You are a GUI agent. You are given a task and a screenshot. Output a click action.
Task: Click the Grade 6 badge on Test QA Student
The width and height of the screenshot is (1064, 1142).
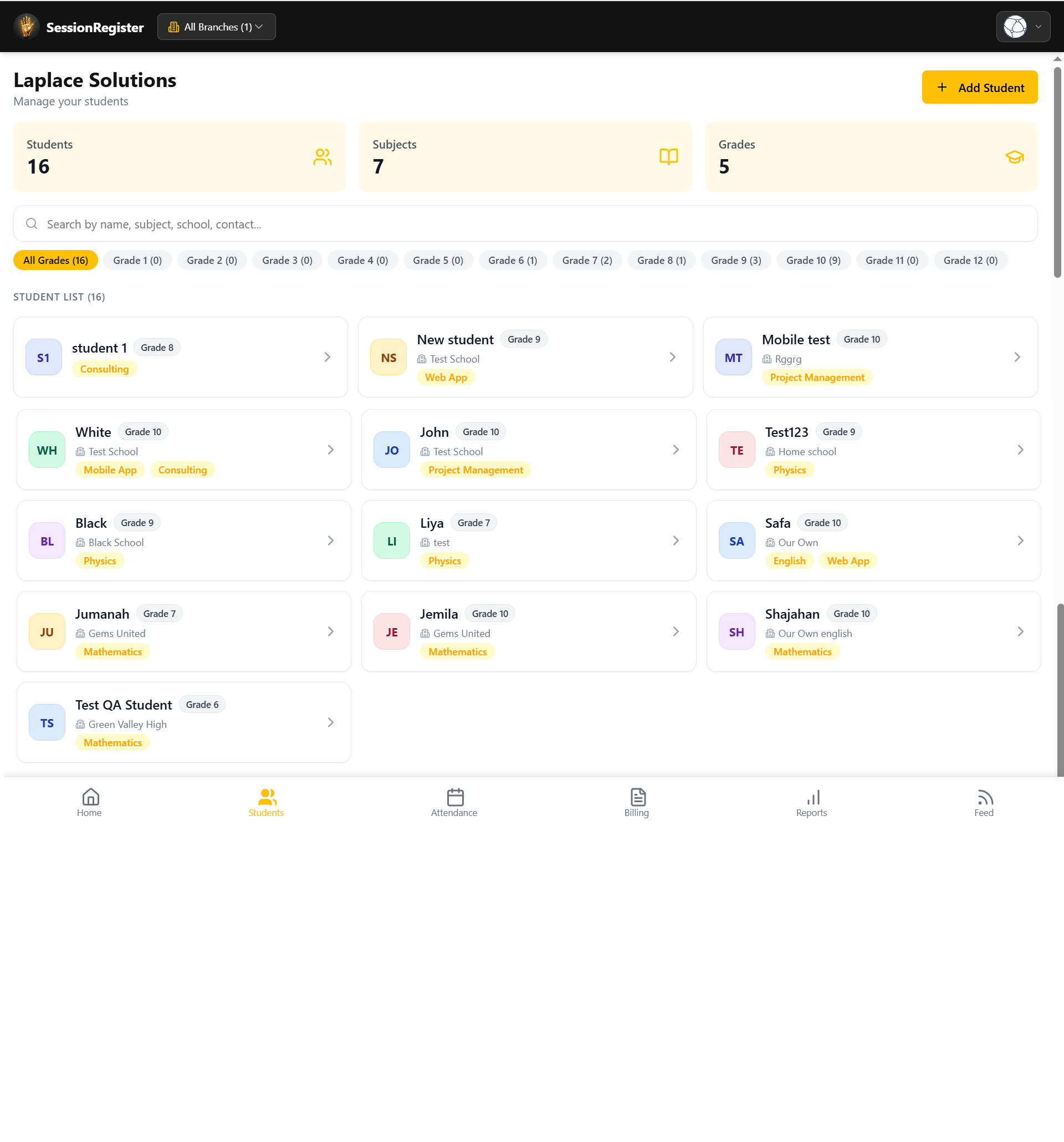[202, 704]
